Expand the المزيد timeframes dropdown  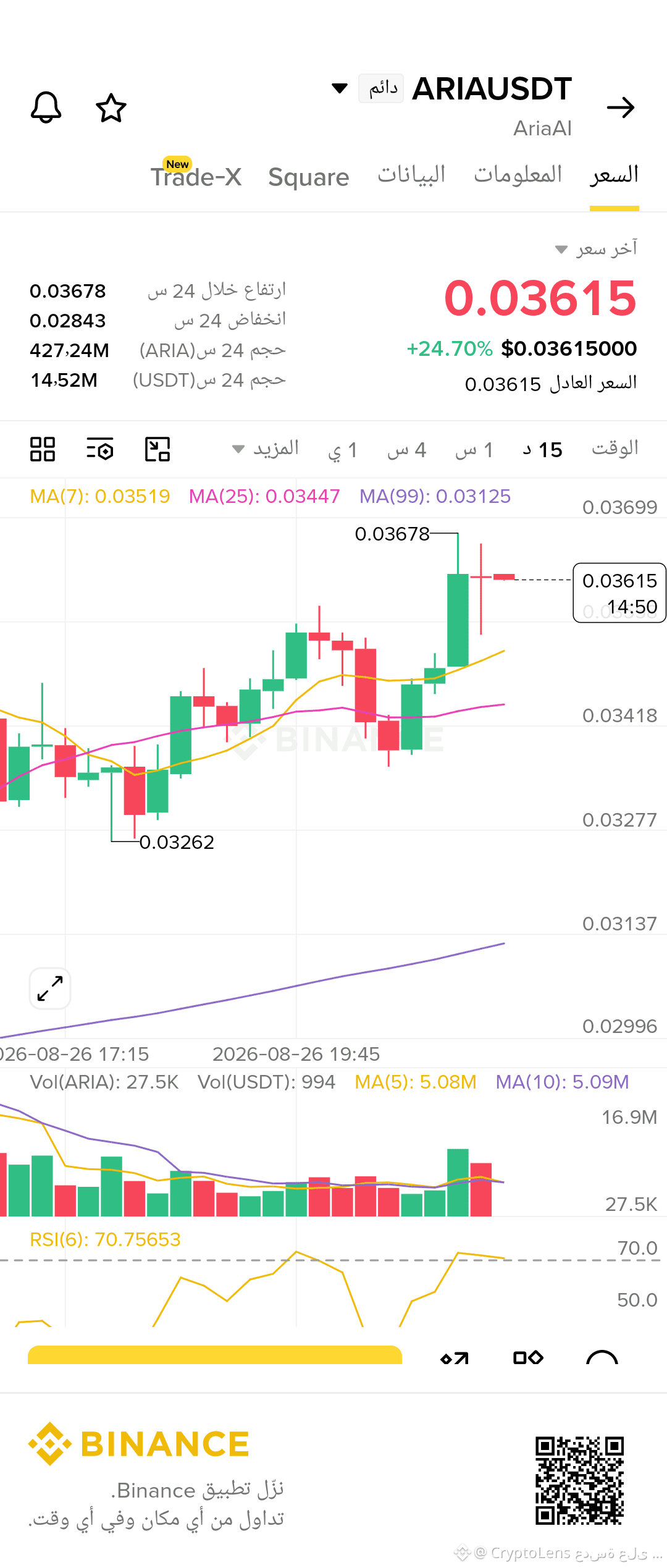tap(266, 449)
